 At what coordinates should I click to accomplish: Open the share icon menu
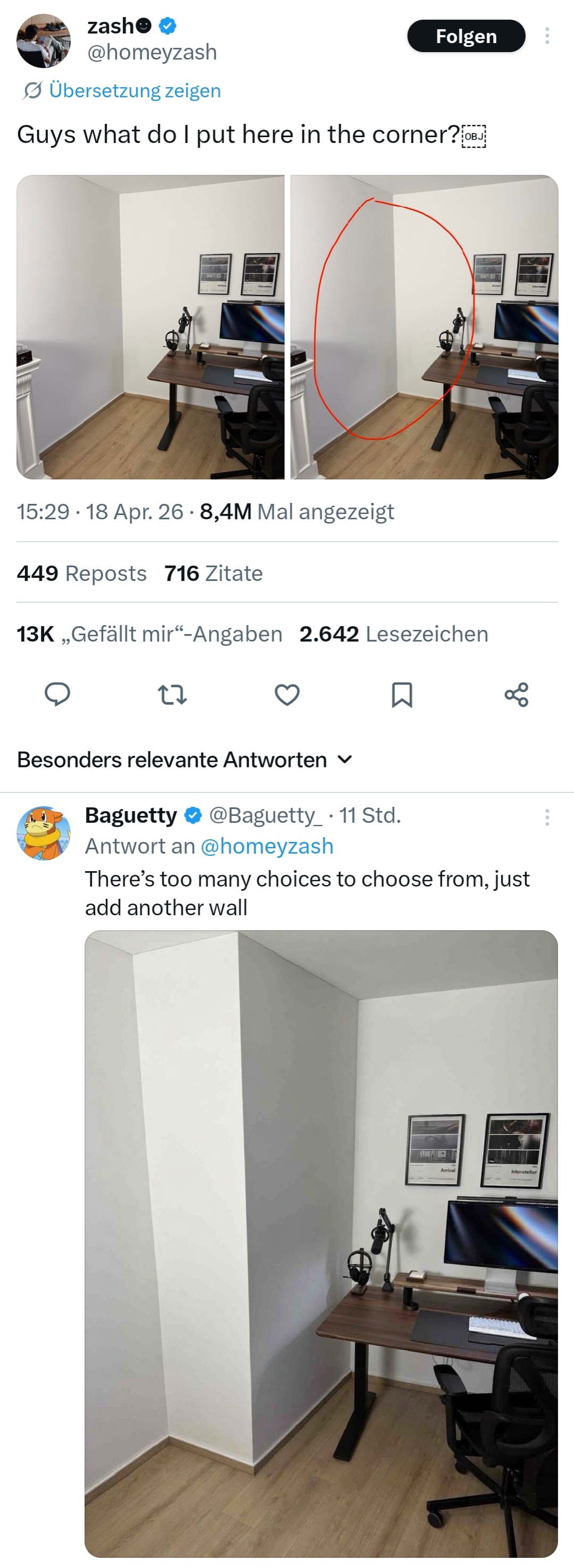pyautogui.click(x=516, y=694)
